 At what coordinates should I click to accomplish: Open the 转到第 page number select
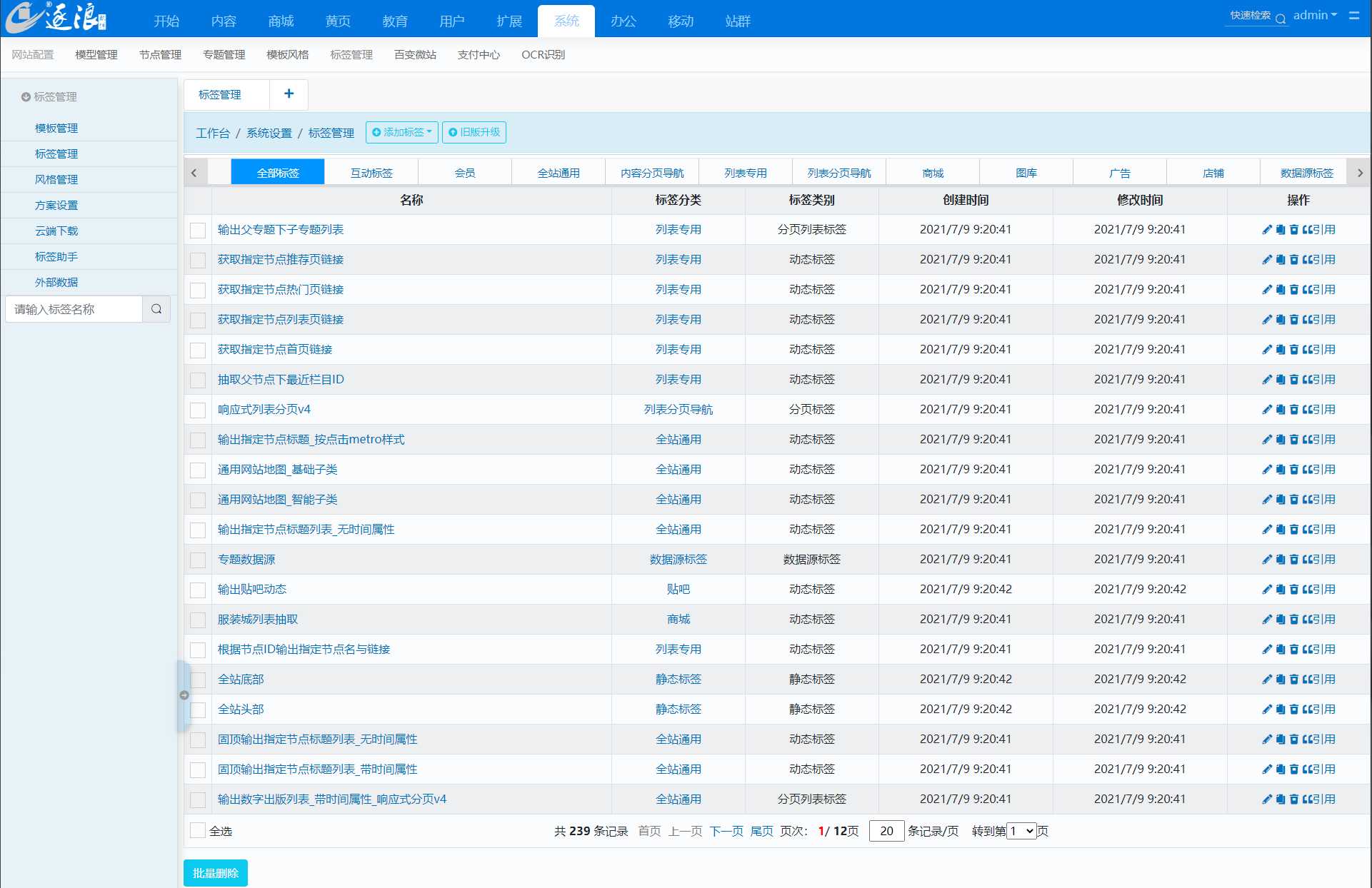point(1021,831)
